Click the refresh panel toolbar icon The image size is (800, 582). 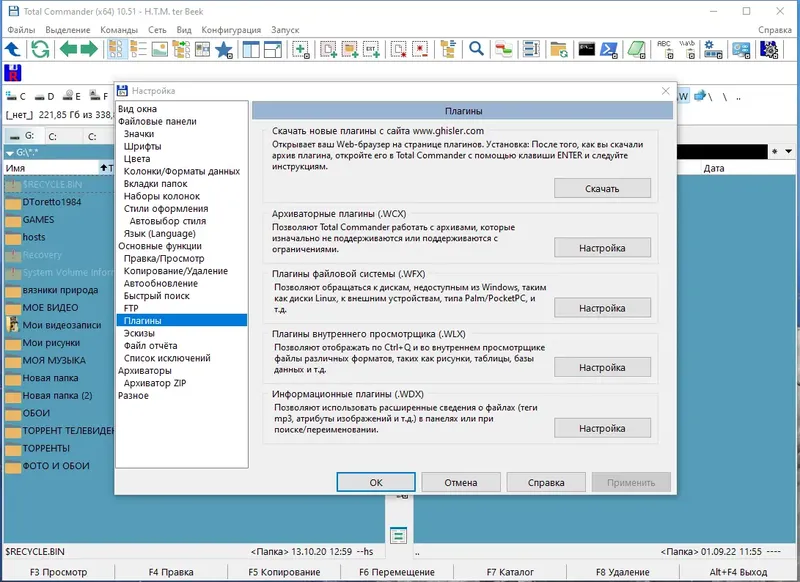coord(40,49)
